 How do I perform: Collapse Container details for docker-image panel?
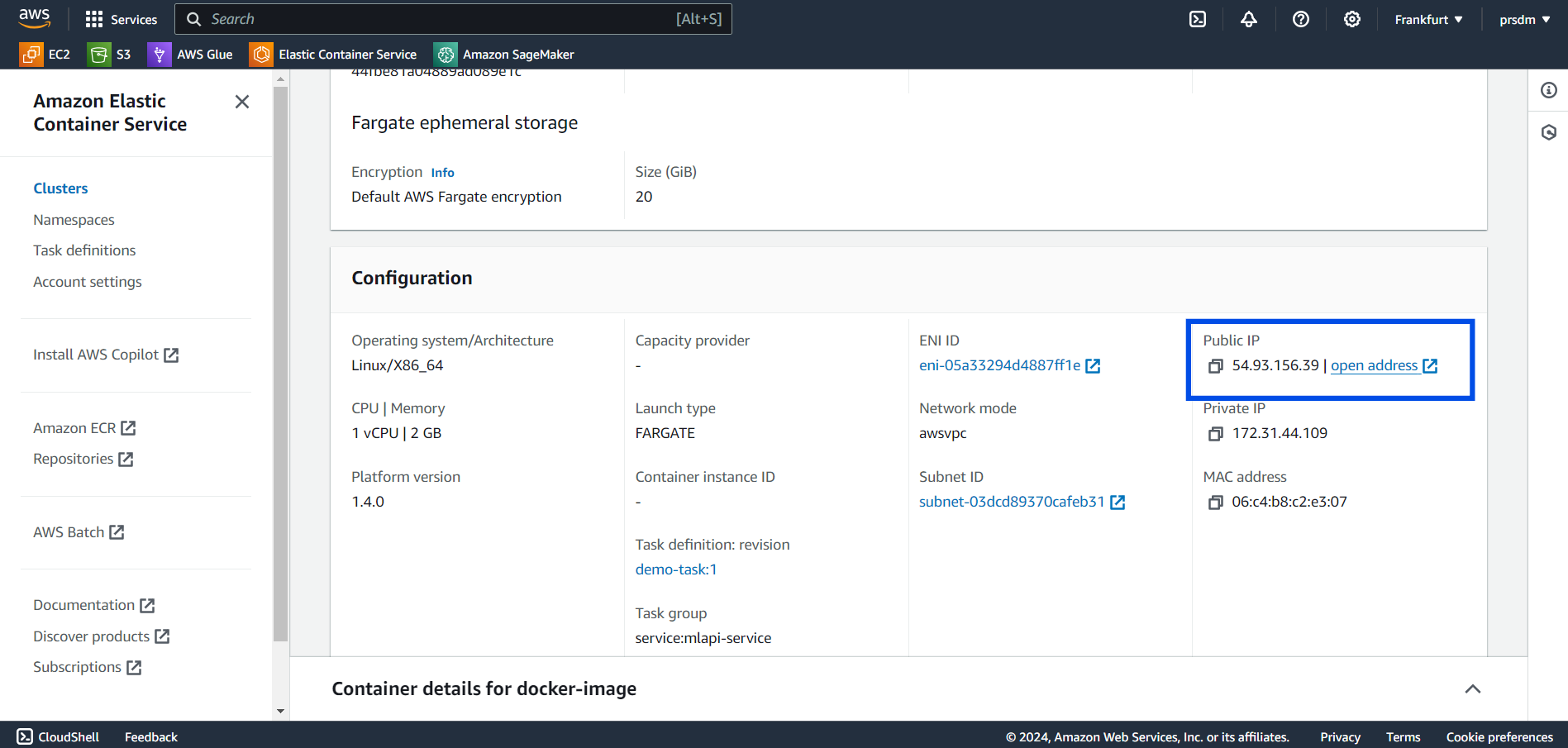[1473, 689]
